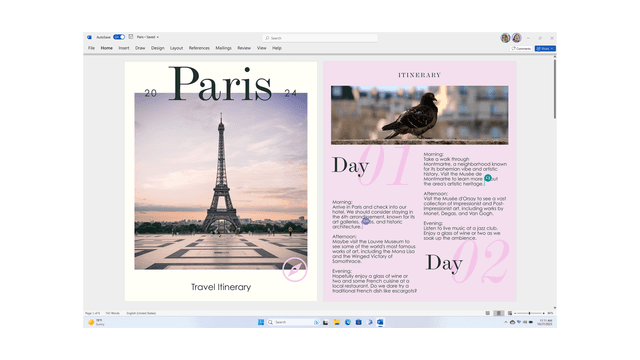The width and height of the screenshot is (640, 360).
Task: Click the first collaborator avatar
Action: coord(505,38)
